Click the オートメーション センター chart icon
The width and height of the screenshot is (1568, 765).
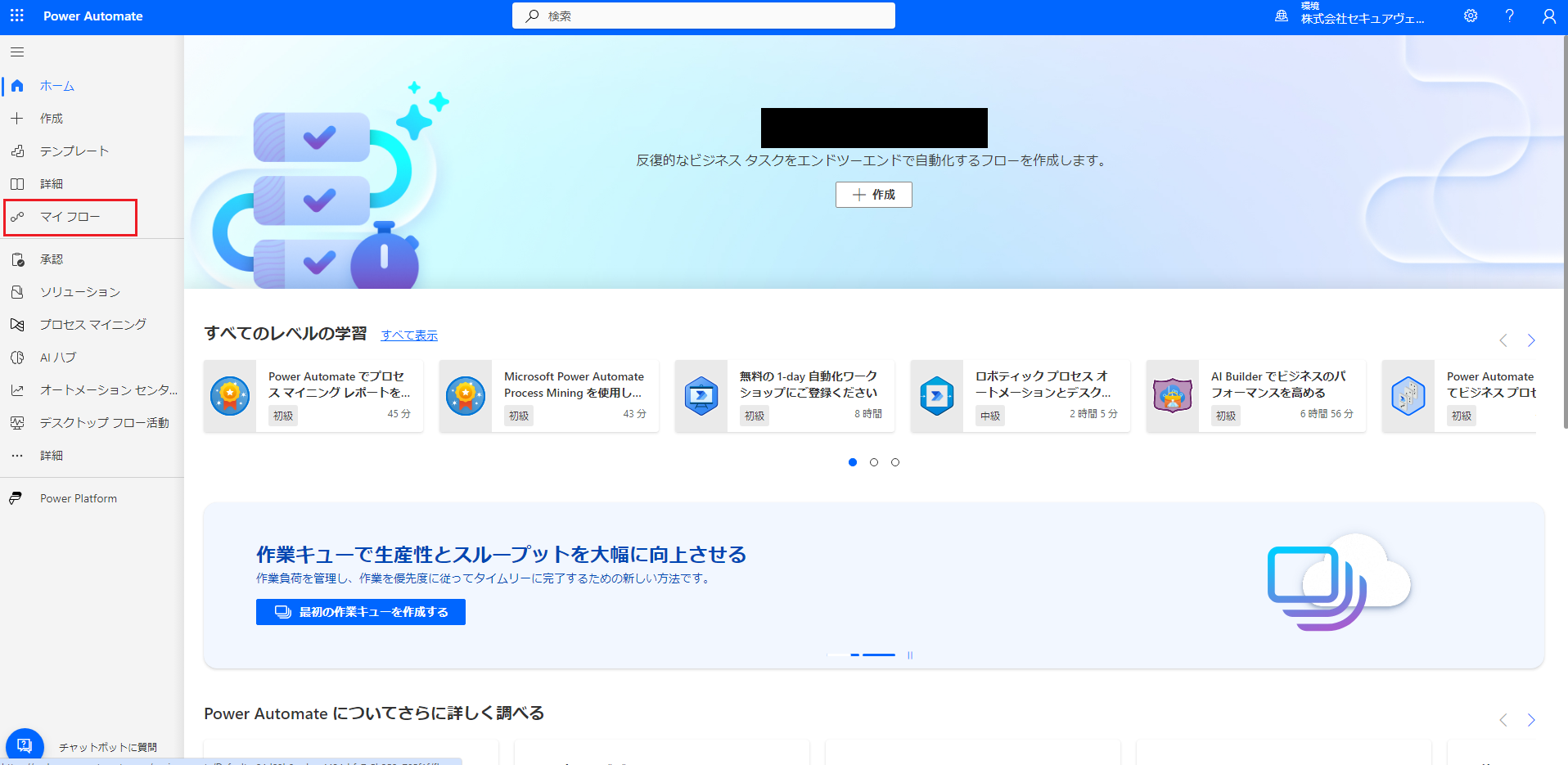tap(17, 390)
